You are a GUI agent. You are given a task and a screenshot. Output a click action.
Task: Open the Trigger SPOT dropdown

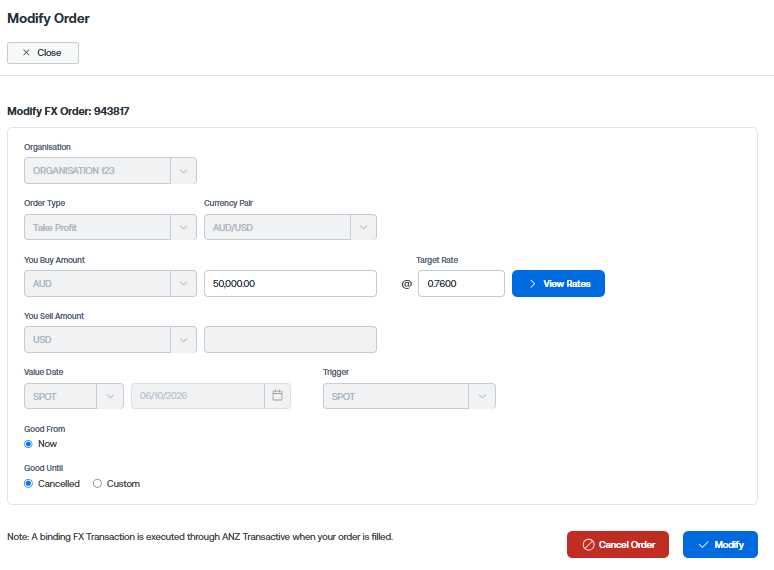point(409,396)
